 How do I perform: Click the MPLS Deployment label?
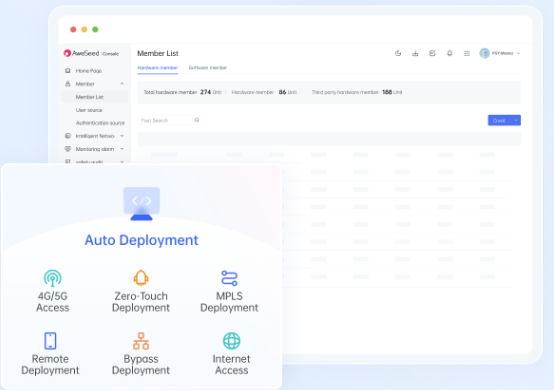pos(229,302)
